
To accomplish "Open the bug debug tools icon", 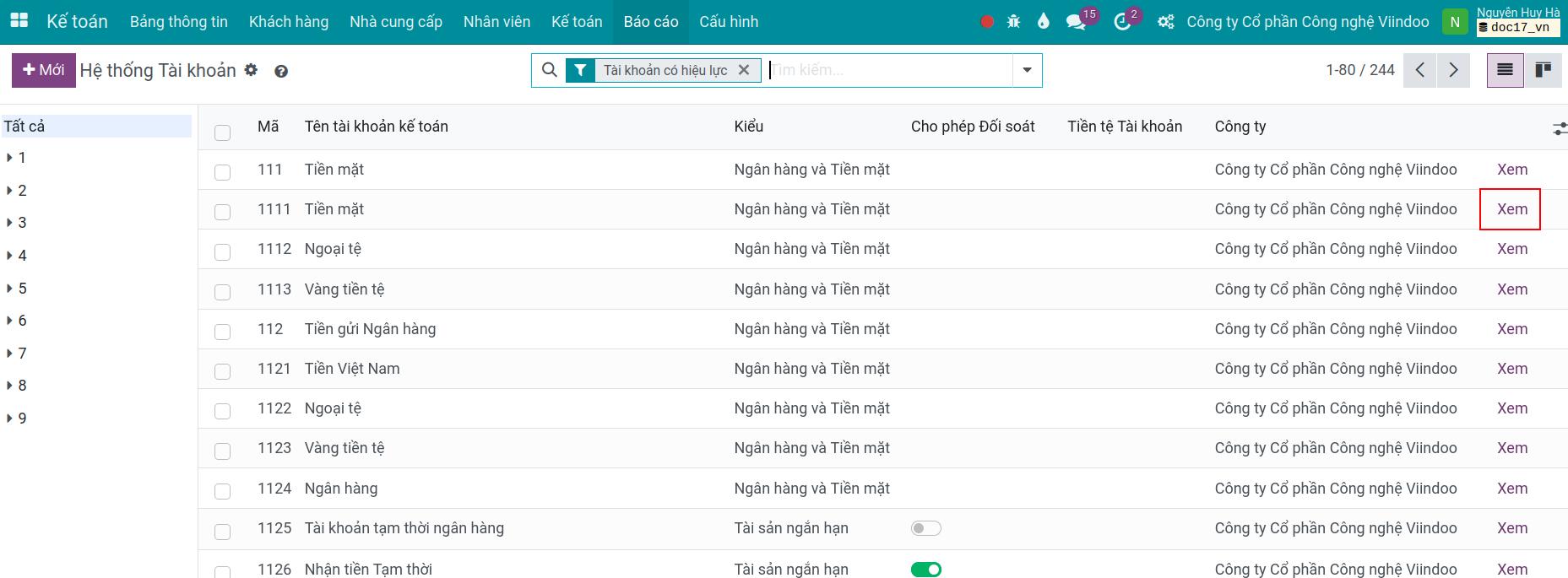I will (1014, 22).
